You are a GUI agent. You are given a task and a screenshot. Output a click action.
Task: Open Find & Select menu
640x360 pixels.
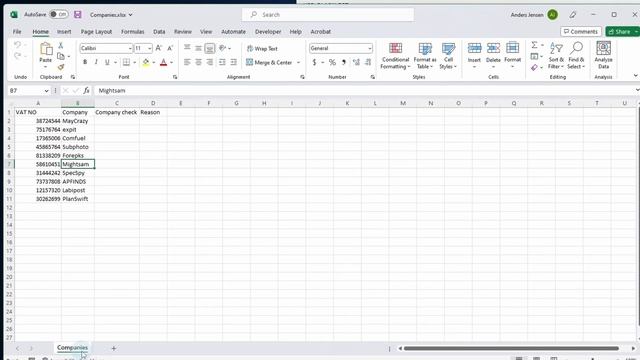pyautogui.click(x=576, y=56)
